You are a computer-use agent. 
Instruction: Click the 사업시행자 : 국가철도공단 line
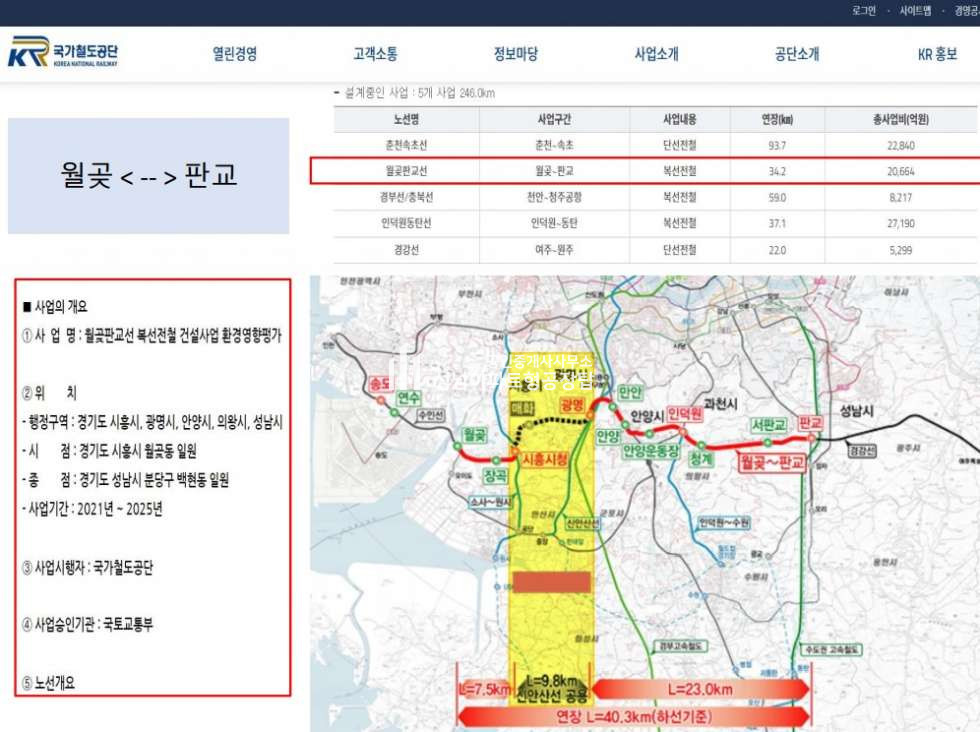[x=87, y=568]
